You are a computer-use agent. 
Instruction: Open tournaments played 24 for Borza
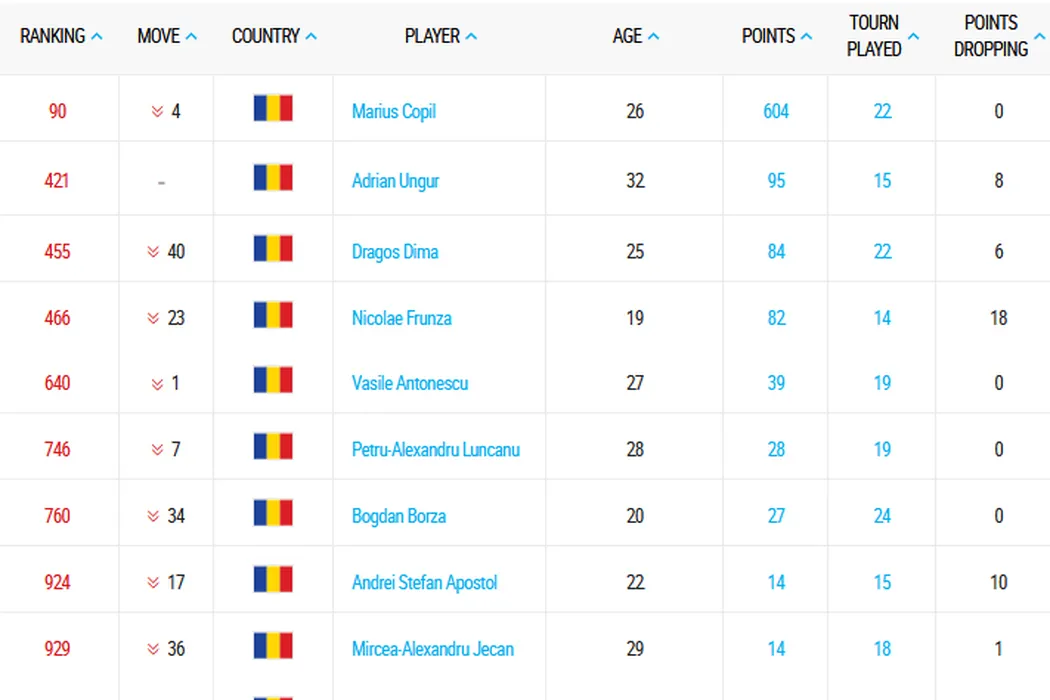[882, 517]
